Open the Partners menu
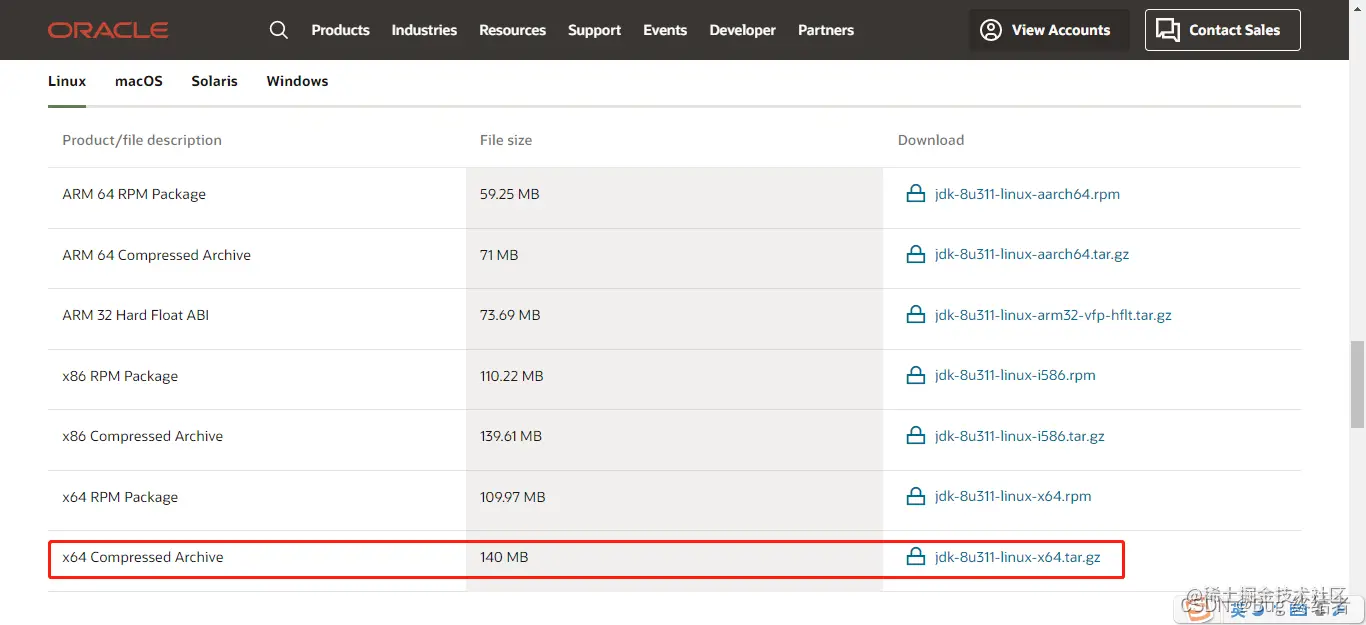This screenshot has width=1366, height=625. (x=826, y=30)
